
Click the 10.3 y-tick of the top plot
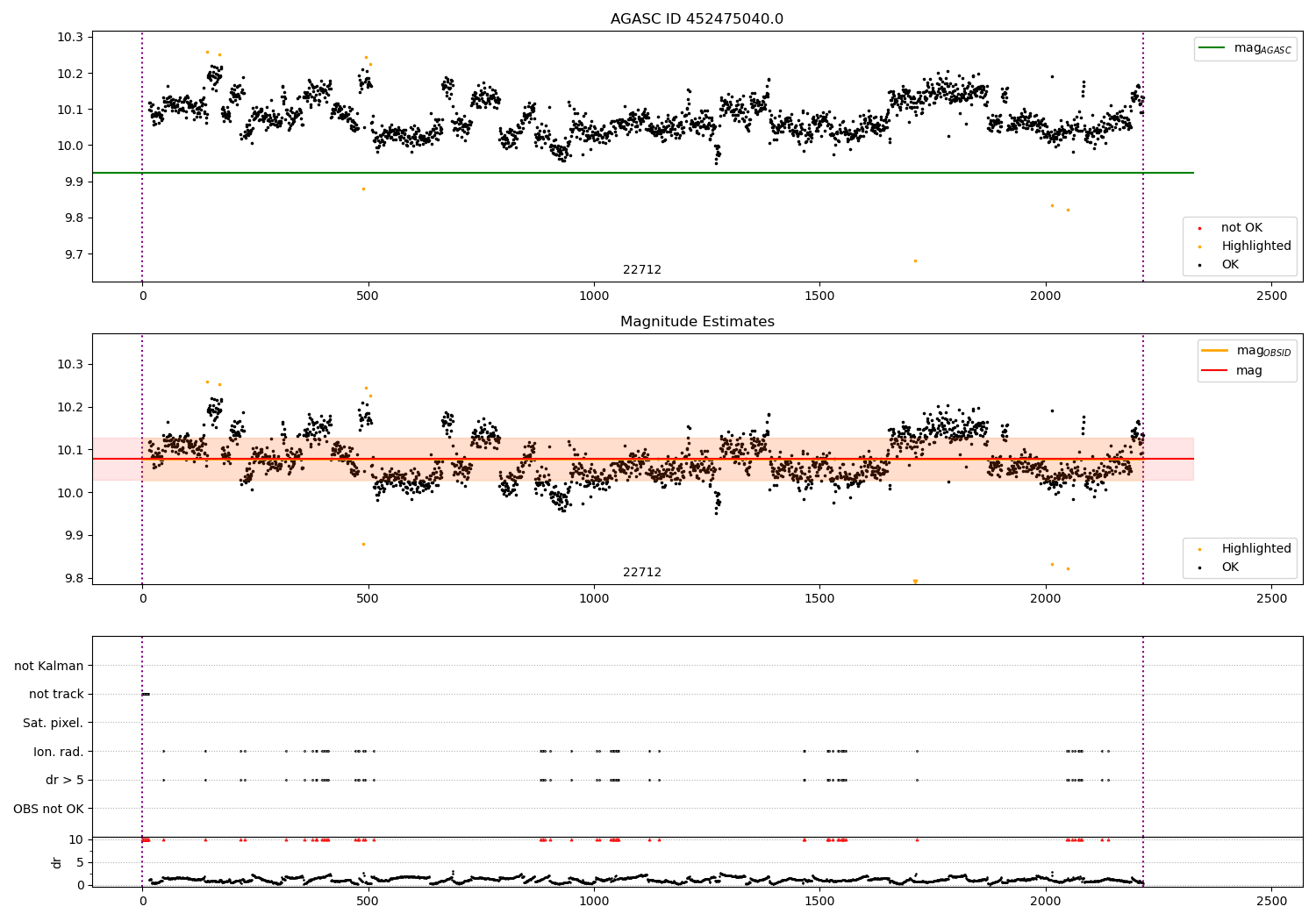coord(71,38)
